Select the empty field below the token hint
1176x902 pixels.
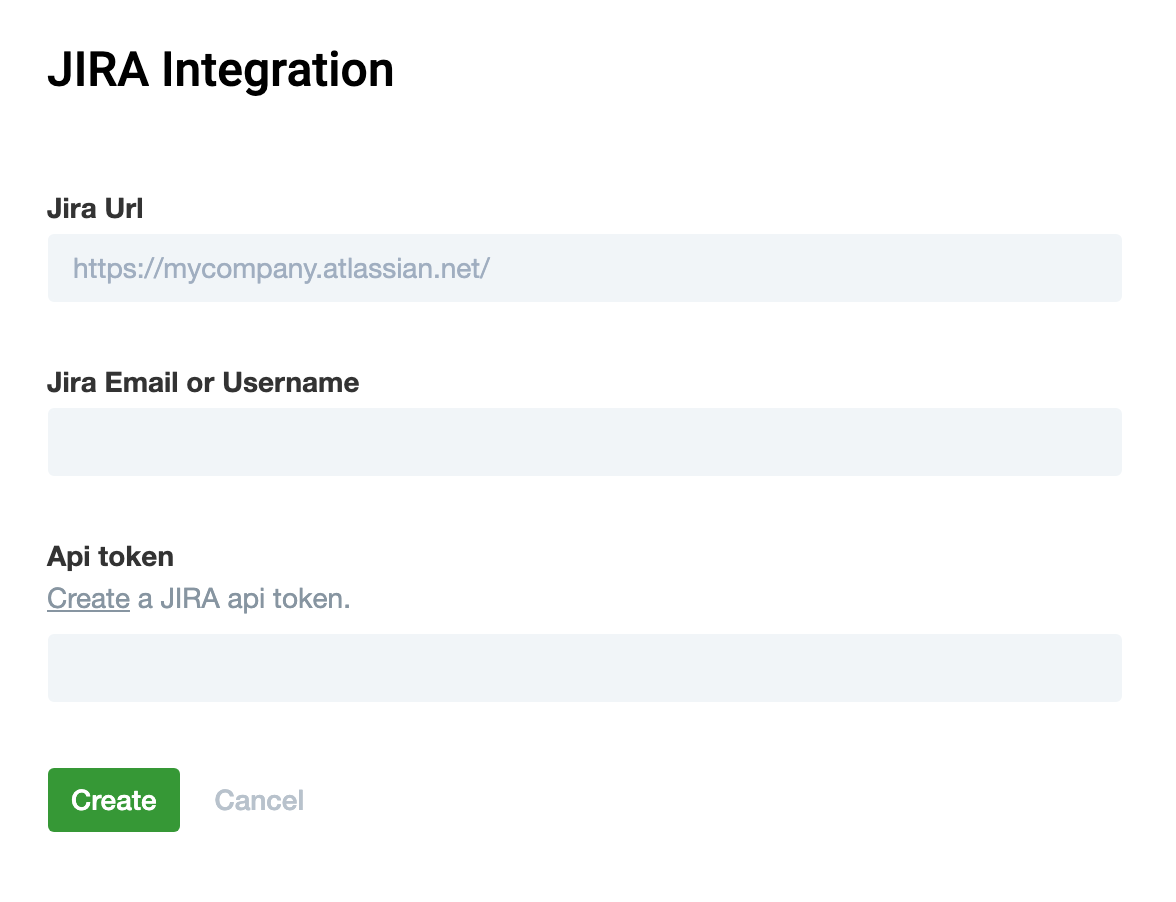pos(584,667)
